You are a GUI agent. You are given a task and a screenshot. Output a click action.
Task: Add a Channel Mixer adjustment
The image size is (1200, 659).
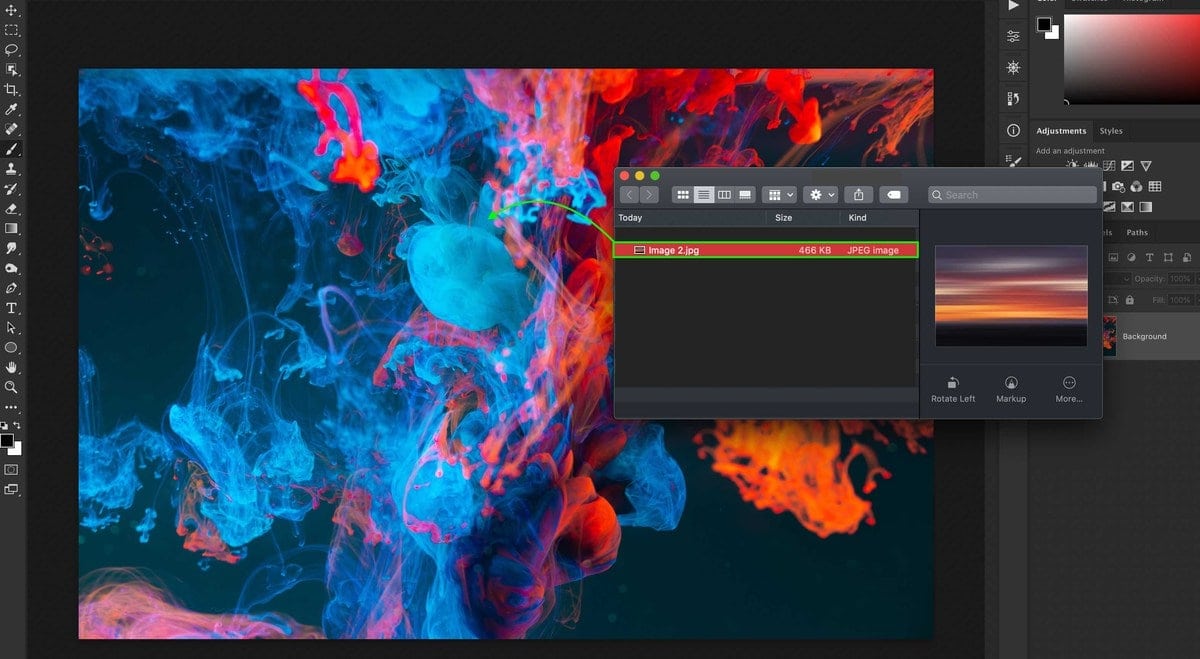coord(1137,186)
